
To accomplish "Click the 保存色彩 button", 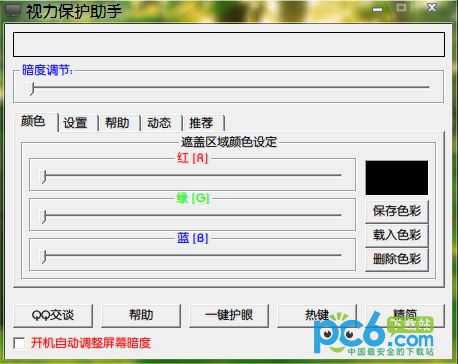I will click(397, 211).
